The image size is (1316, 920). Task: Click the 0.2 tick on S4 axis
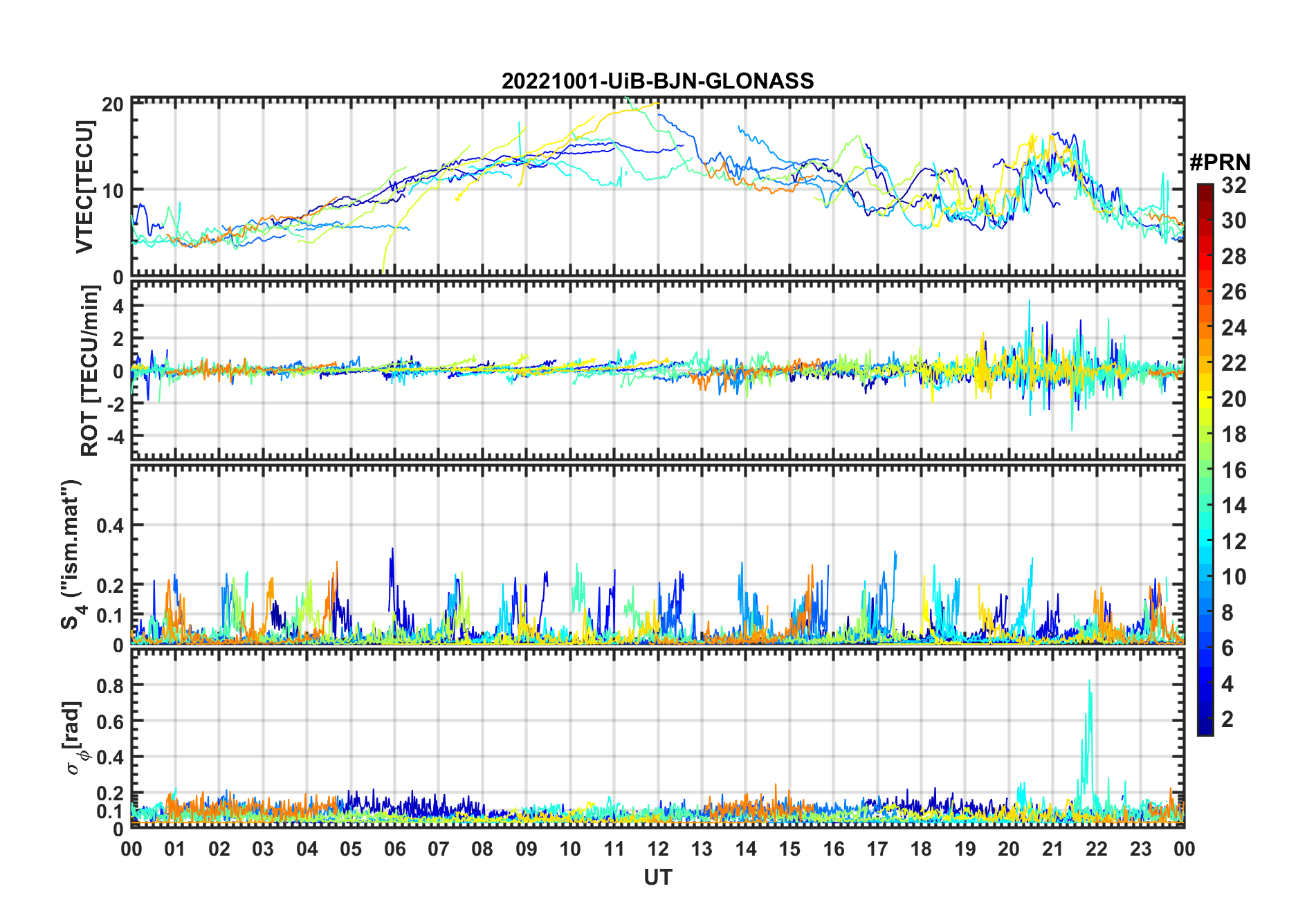click(x=110, y=585)
